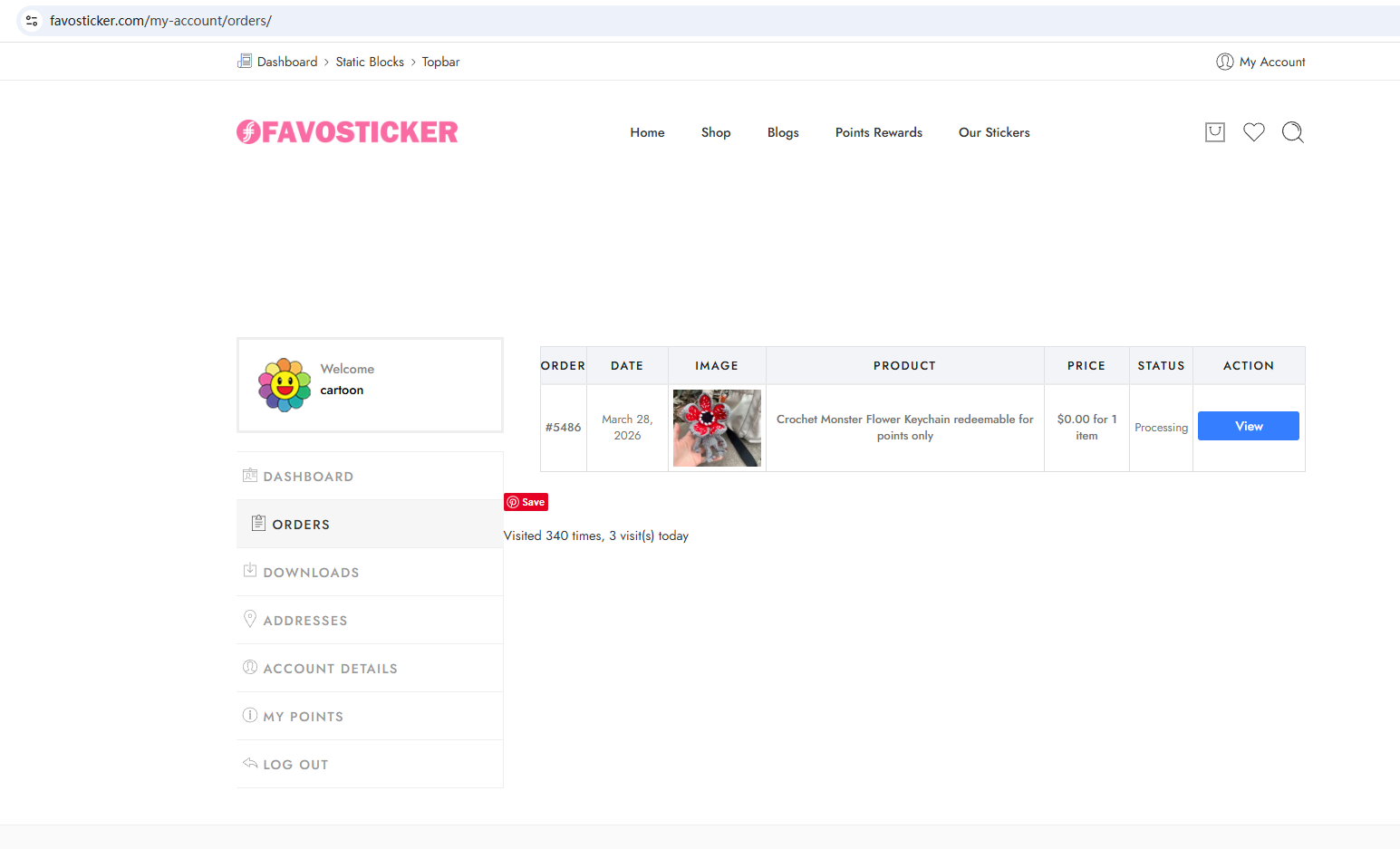This screenshot has height=849, width=1400.
Task: Open Blogs from the navigation
Action: pos(783,132)
